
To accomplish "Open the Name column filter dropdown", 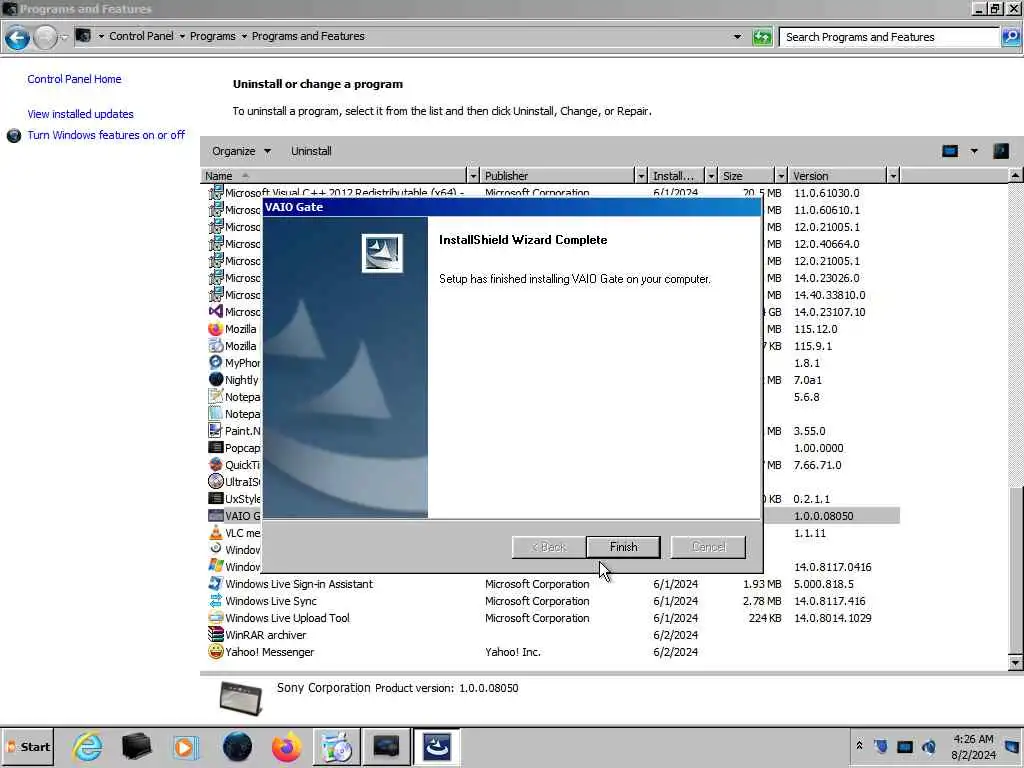I will [x=473, y=176].
